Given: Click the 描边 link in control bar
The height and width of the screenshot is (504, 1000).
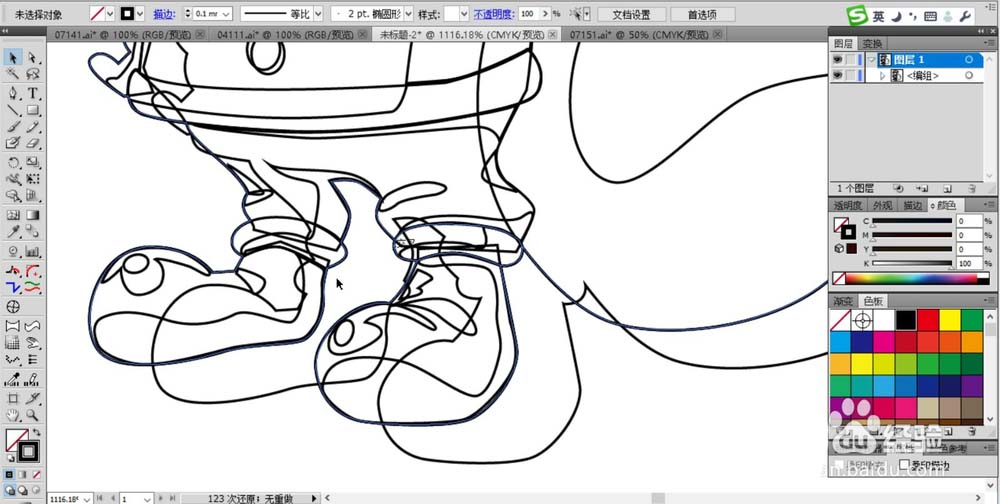Looking at the screenshot, I should (165, 13).
